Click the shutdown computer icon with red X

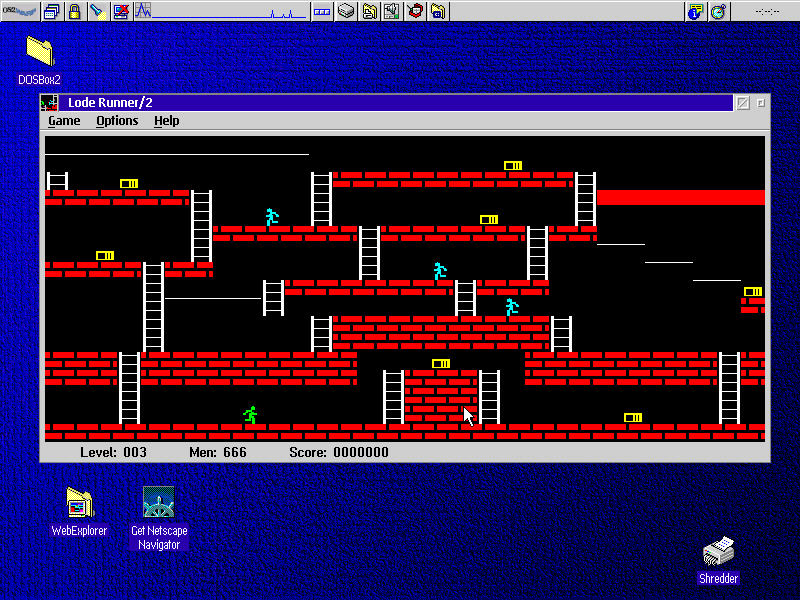click(121, 11)
